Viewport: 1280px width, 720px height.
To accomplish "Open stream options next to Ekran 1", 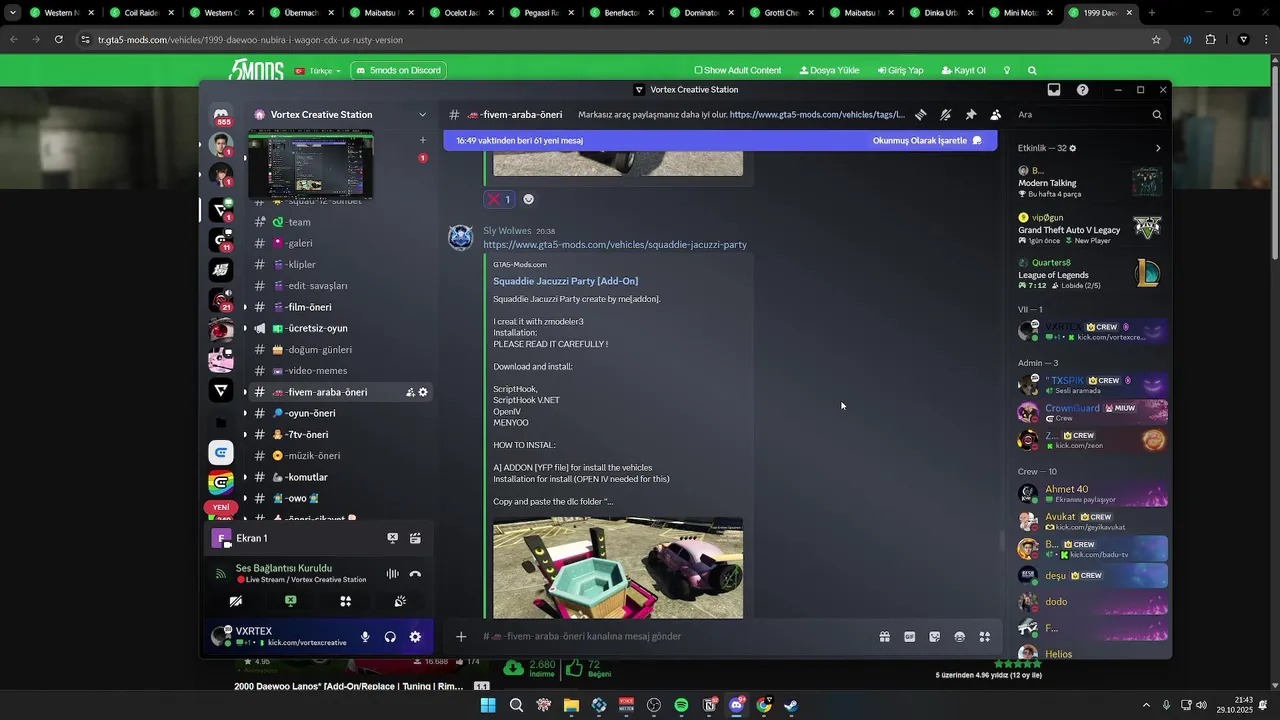I will (x=415, y=538).
